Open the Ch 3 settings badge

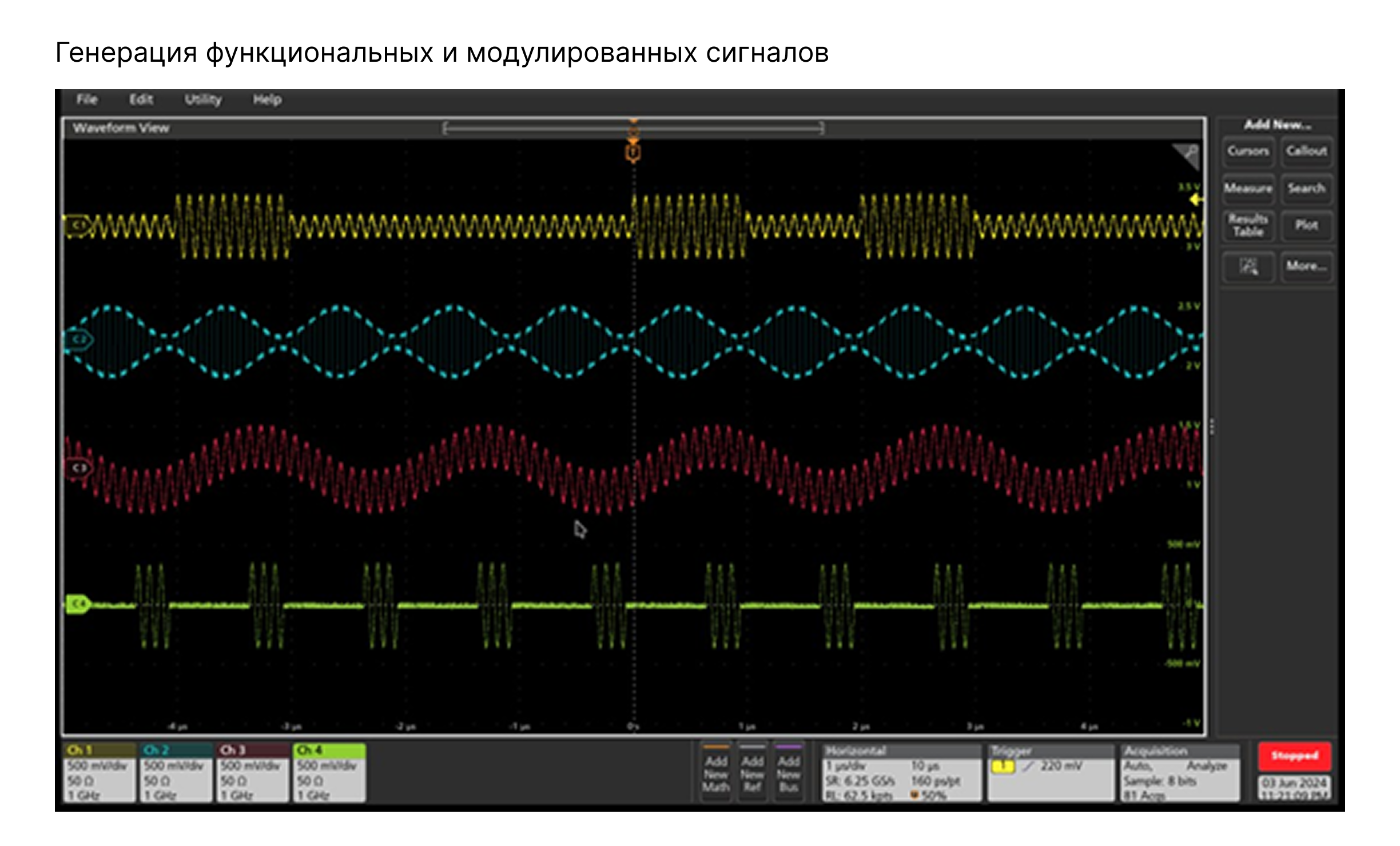point(253,772)
